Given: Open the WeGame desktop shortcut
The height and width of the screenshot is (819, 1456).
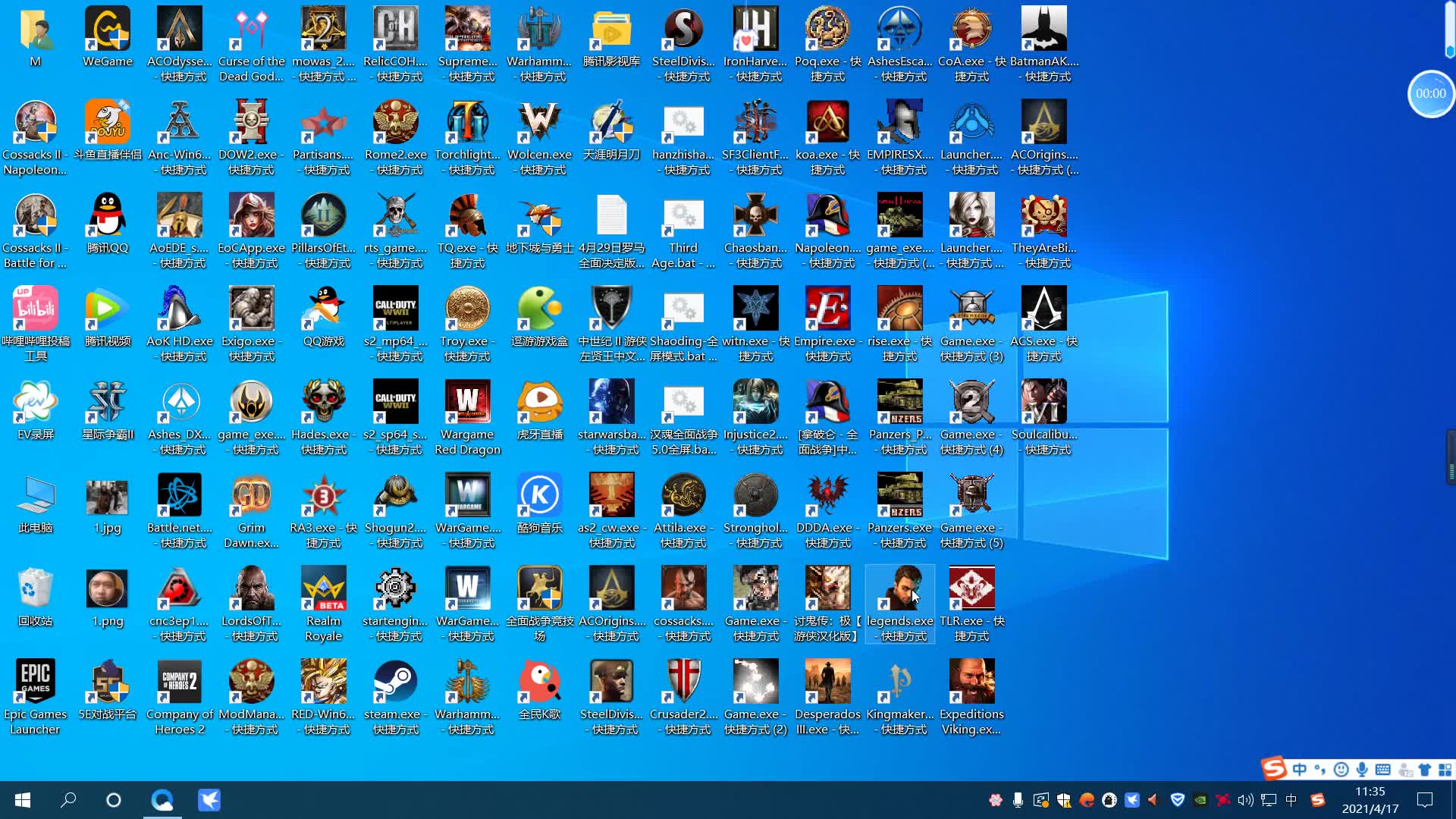Looking at the screenshot, I should [107, 36].
